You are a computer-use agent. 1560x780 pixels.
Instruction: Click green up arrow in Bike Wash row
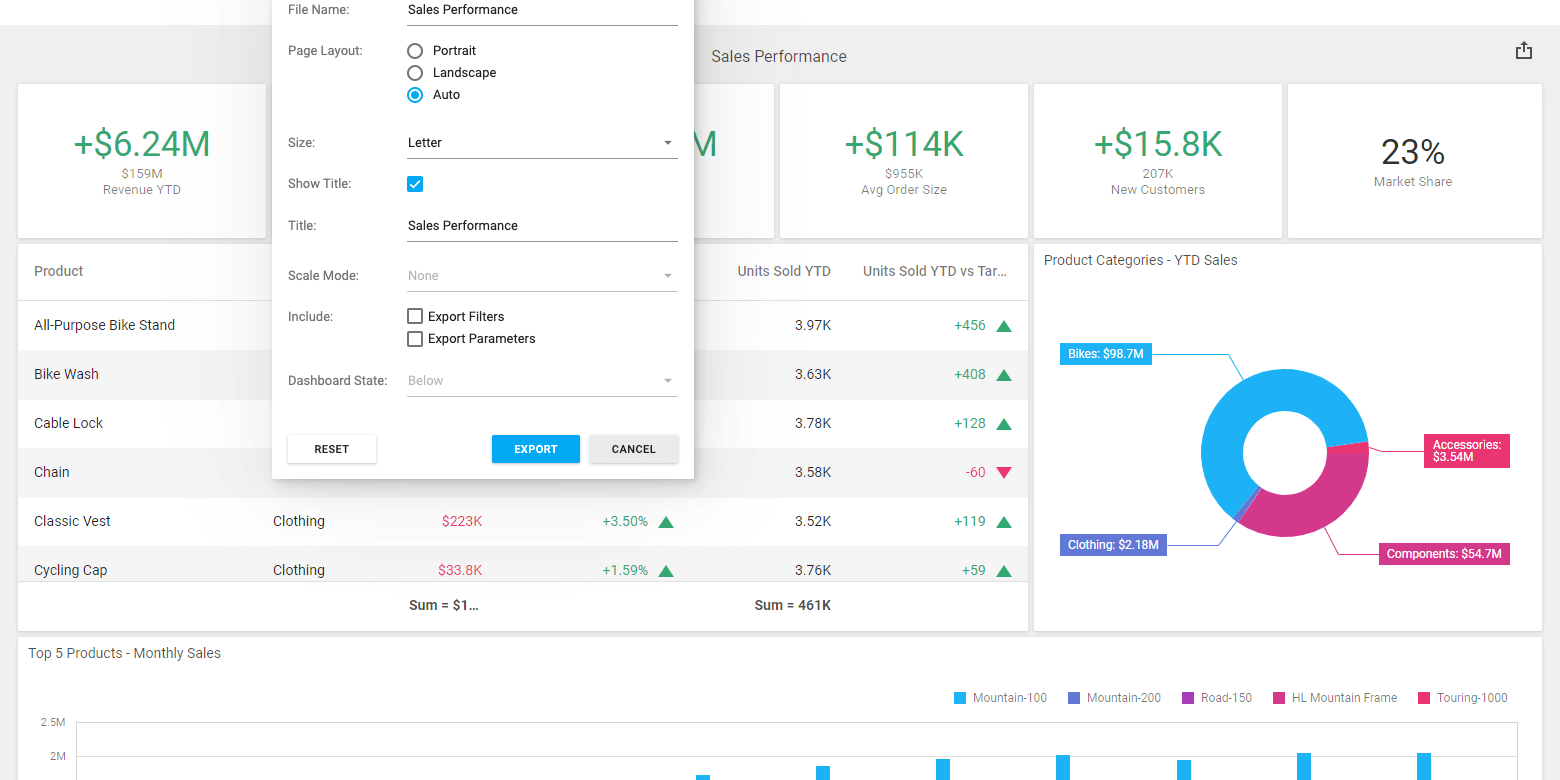pos(1004,375)
